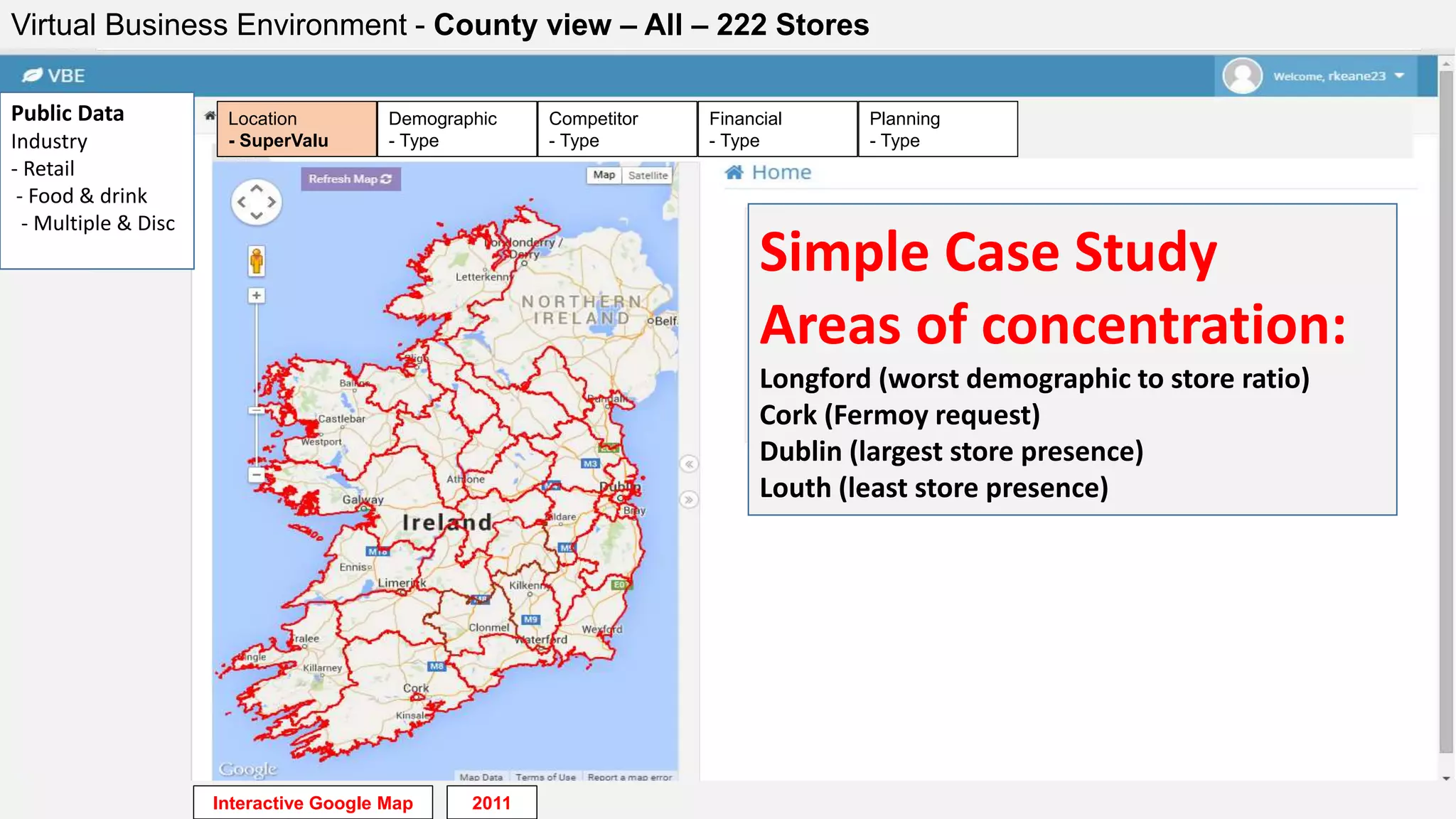Pan the map down with arrow
1456x819 pixels.
(x=257, y=216)
